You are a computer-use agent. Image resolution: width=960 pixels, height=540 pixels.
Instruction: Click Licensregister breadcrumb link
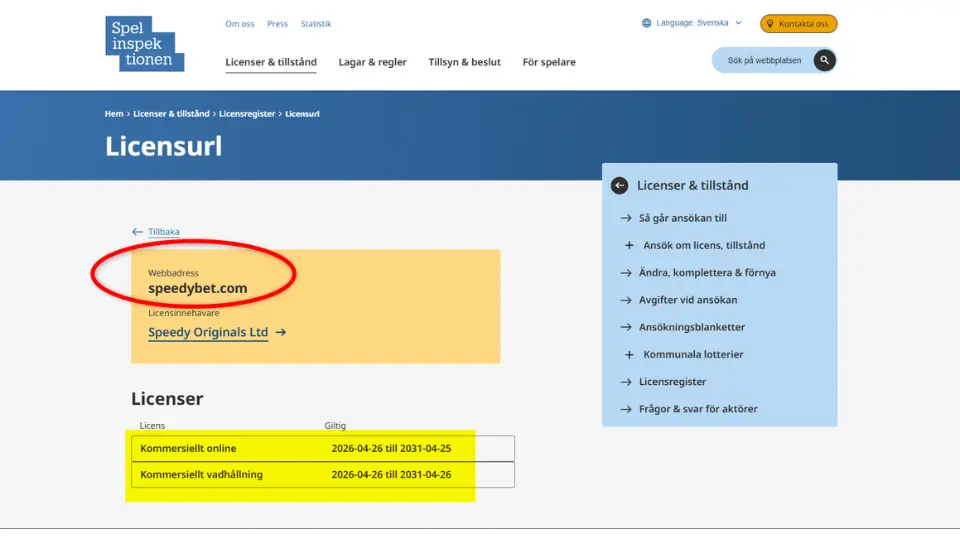247,114
